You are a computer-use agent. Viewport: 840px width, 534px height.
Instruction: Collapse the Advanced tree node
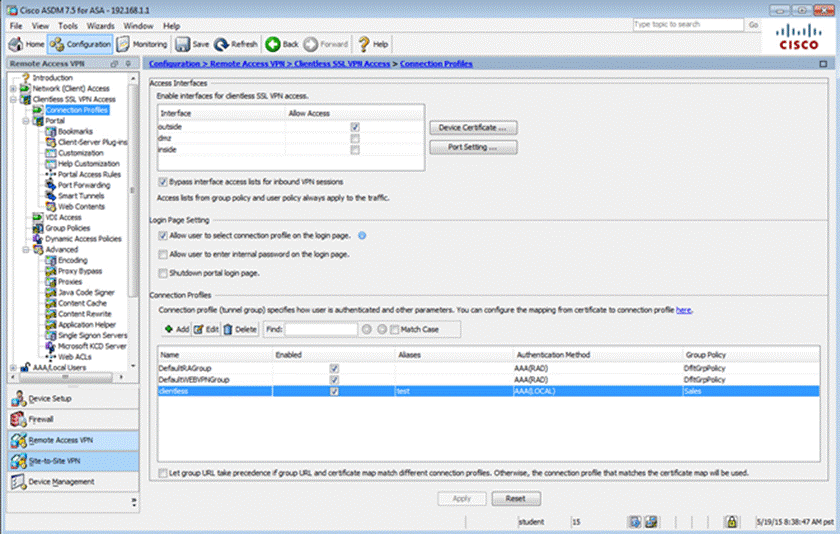(27, 250)
